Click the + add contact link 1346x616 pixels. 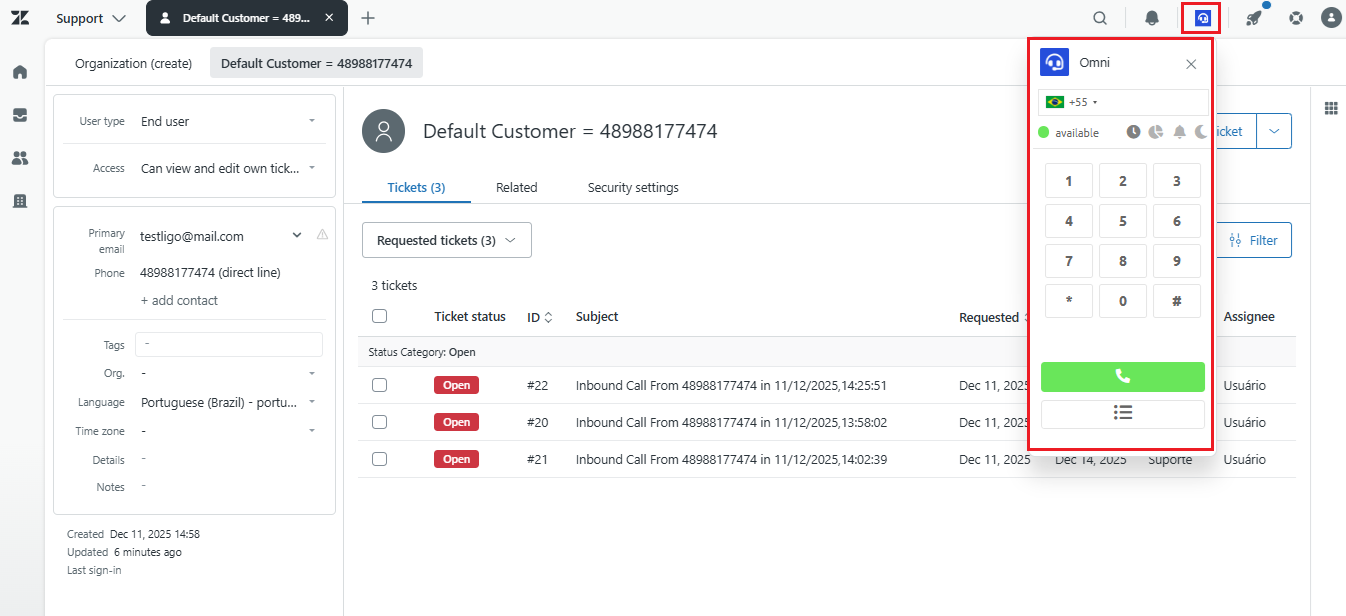click(x=179, y=300)
